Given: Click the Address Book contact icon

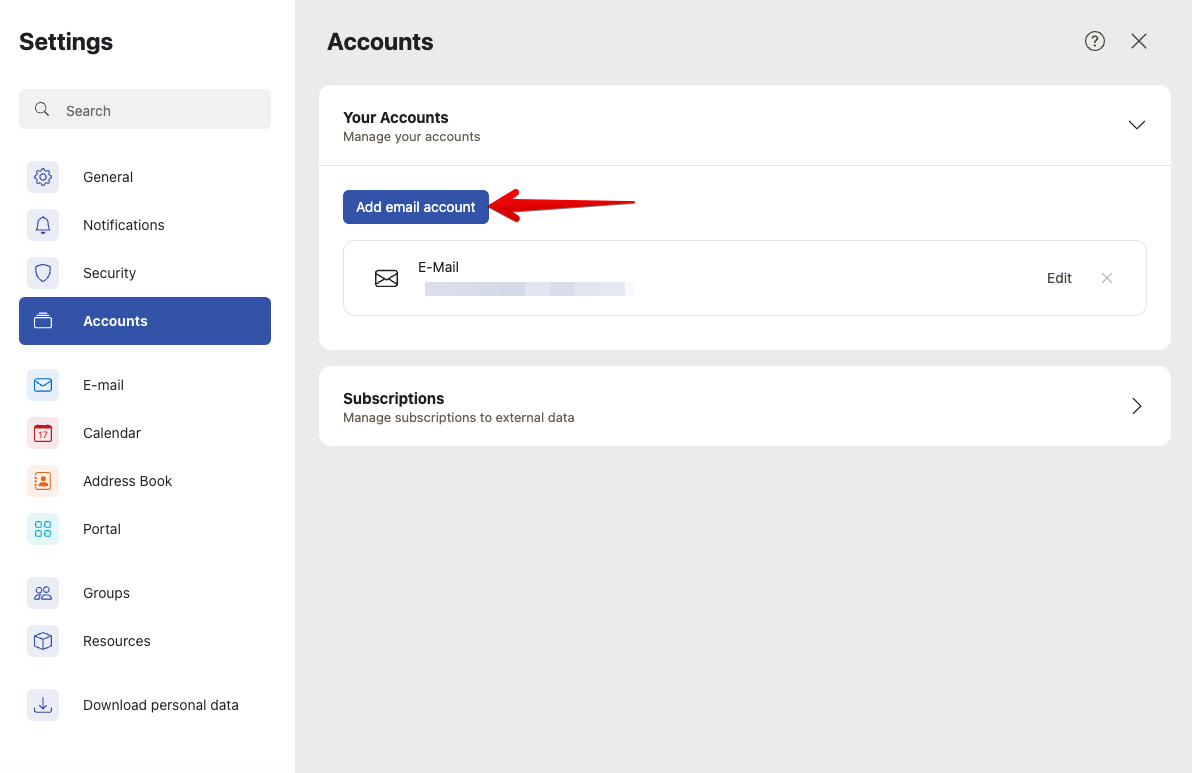Looking at the screenshot, I should [x=43, y=481].
